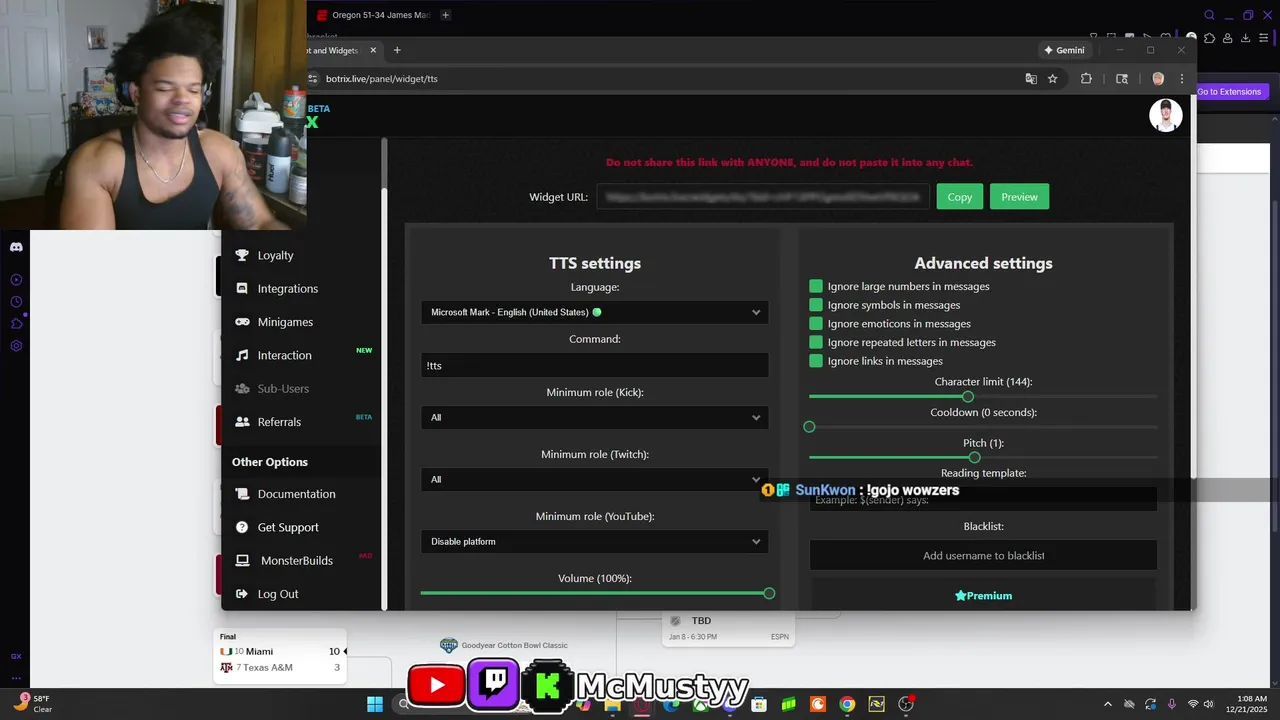Open Minimum role (Twitch) dropdown
The height and width of the screenshot is (720, 1280).
point(595,479)
